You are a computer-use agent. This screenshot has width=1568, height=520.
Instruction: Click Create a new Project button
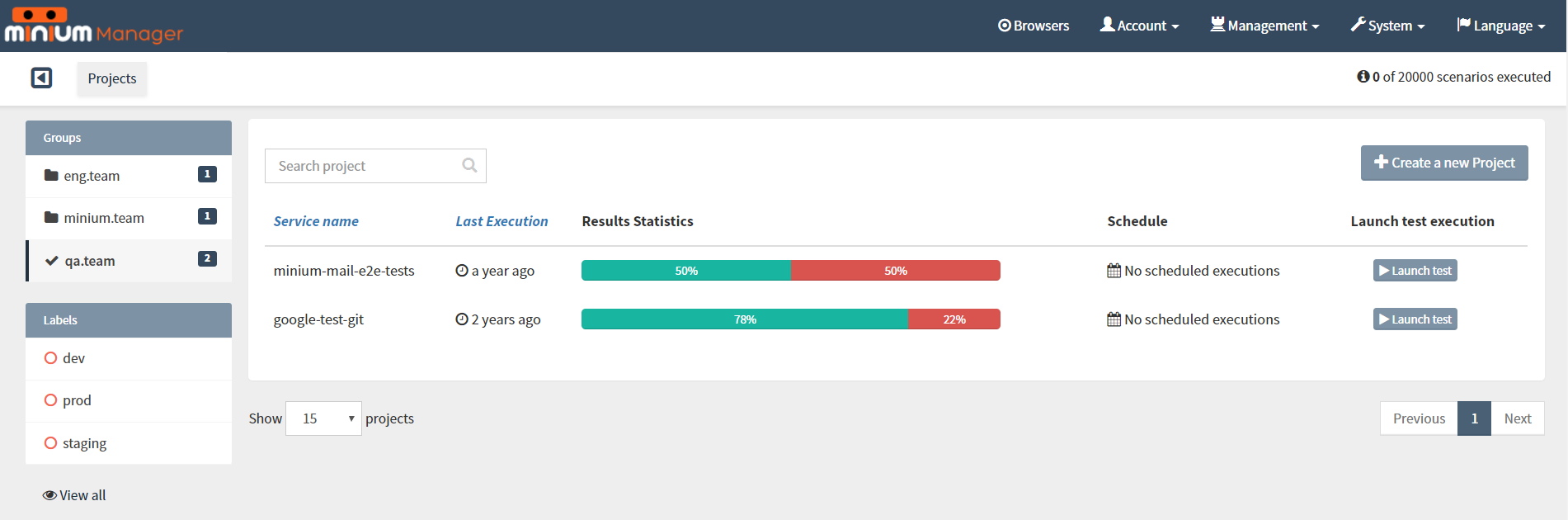[x=1444, y=163]
